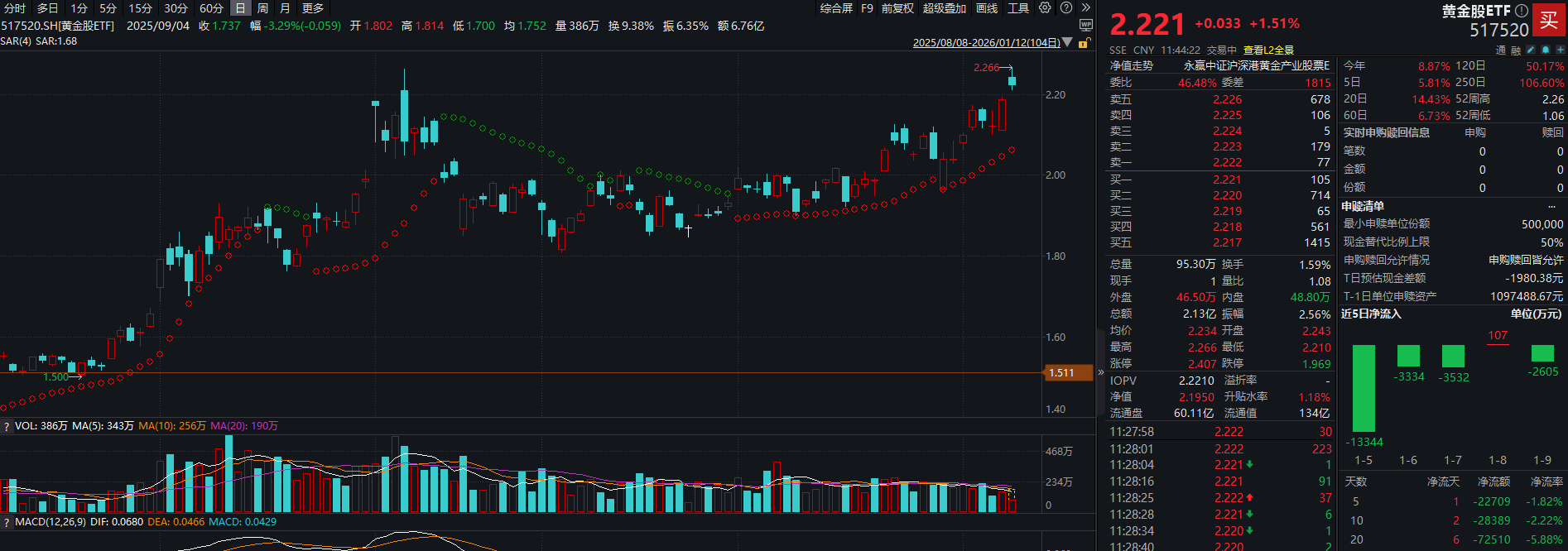The width and height of the screenshot is (1568, 551).
Task: Click 永赢中证沪深港黄金产业股票E fund name
Action: pos(1256,65)
